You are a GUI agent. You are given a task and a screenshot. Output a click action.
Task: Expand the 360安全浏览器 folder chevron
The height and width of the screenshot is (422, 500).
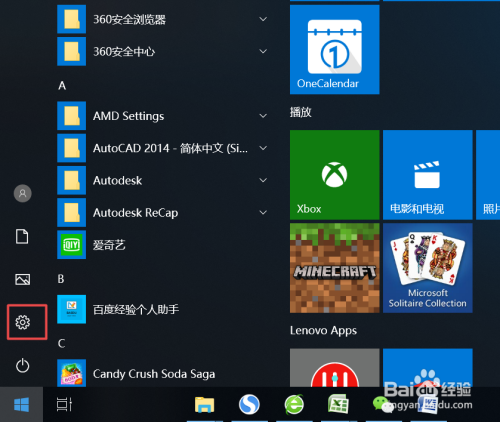click(263, 19)
